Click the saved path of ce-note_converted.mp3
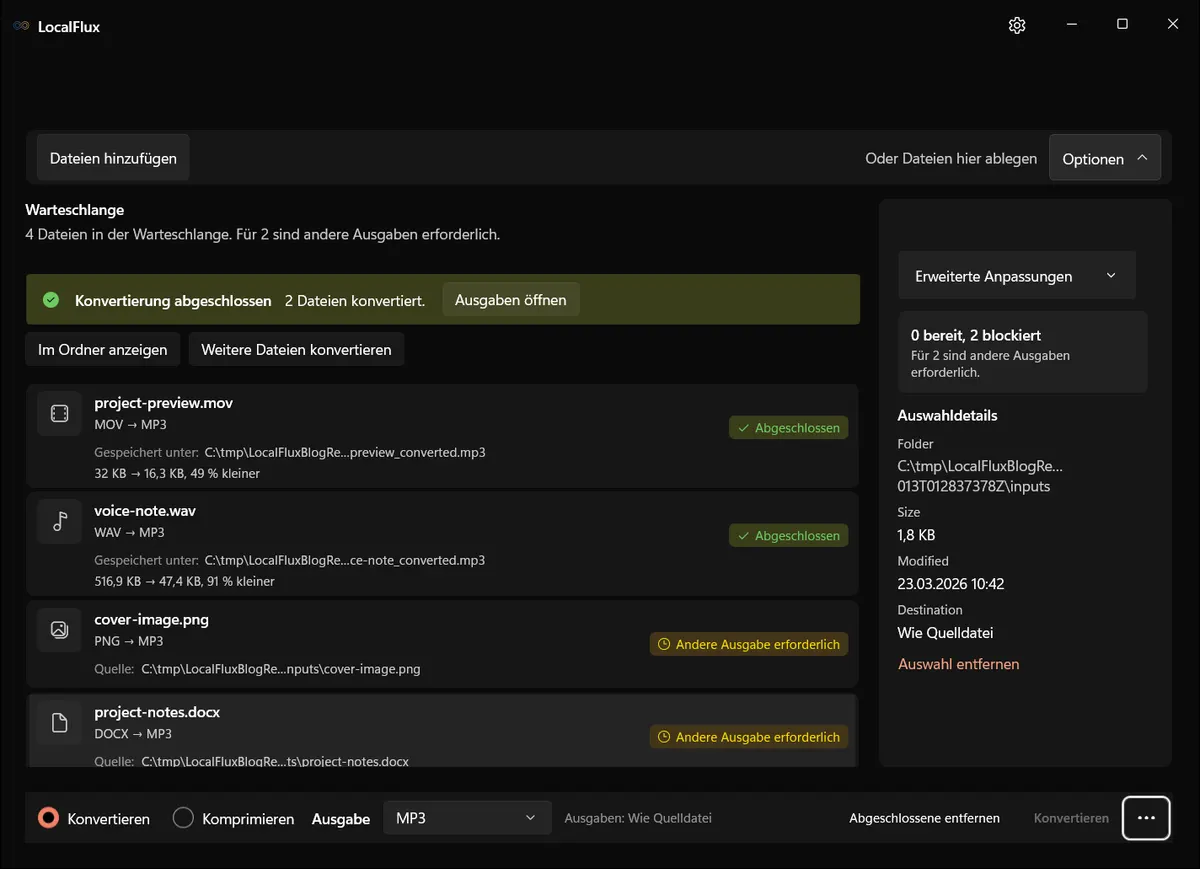1200x869 pixels. [x=345, y=560]
